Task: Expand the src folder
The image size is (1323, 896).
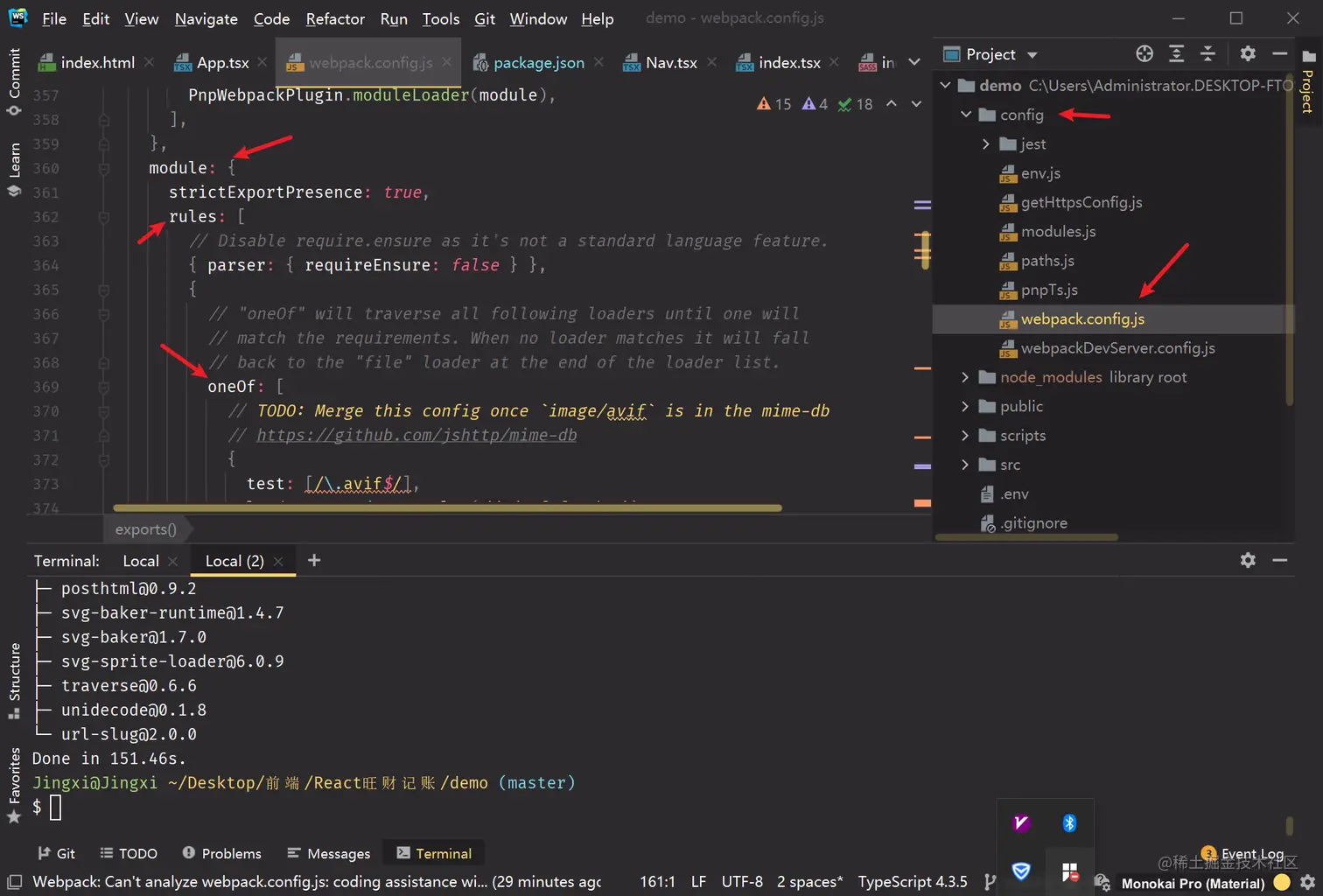Action: point(965,465)
